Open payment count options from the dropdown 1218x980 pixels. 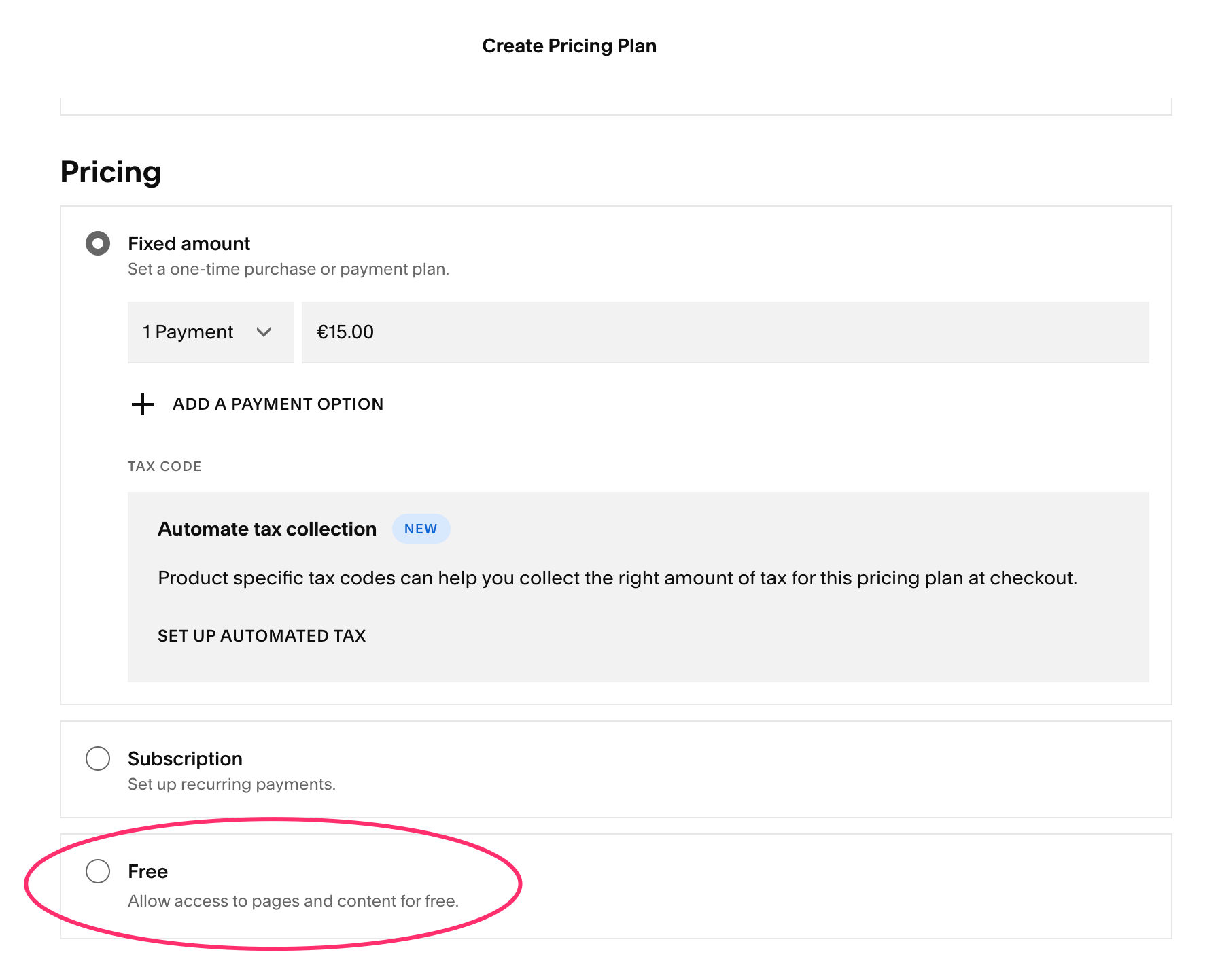click(x=210, y=332)
